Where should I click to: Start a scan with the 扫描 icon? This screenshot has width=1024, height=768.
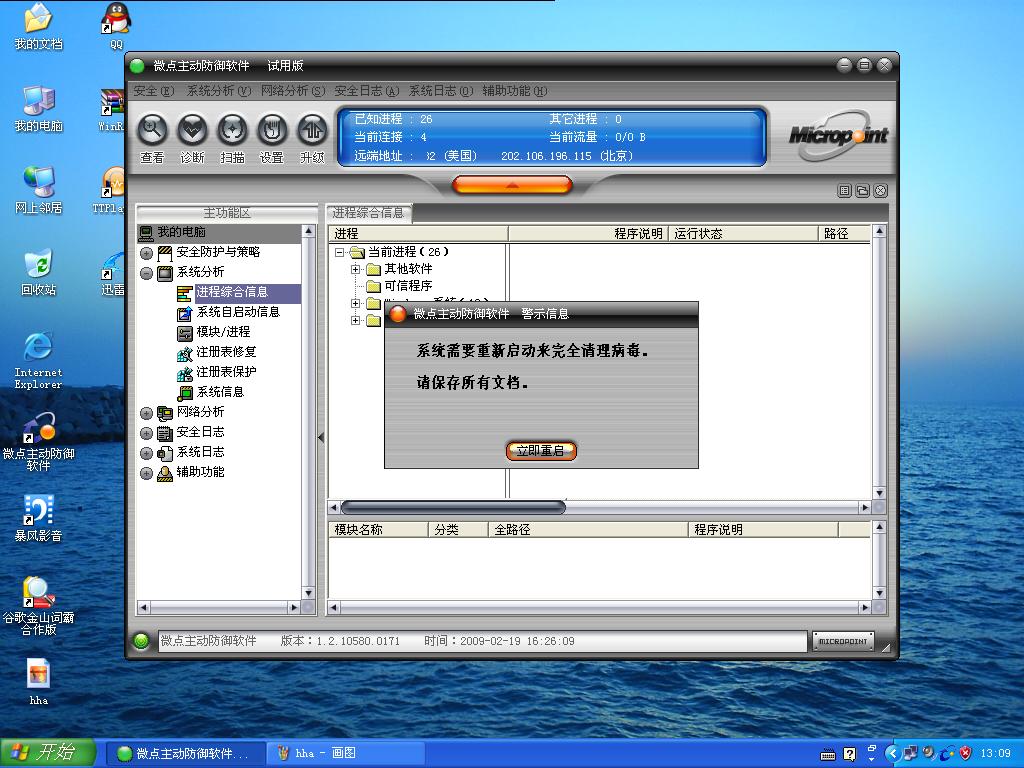pos(232,130)
